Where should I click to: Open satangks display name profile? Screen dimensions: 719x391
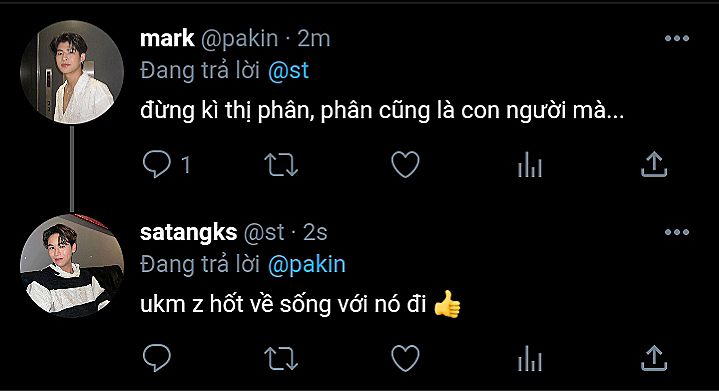(188, 232)
